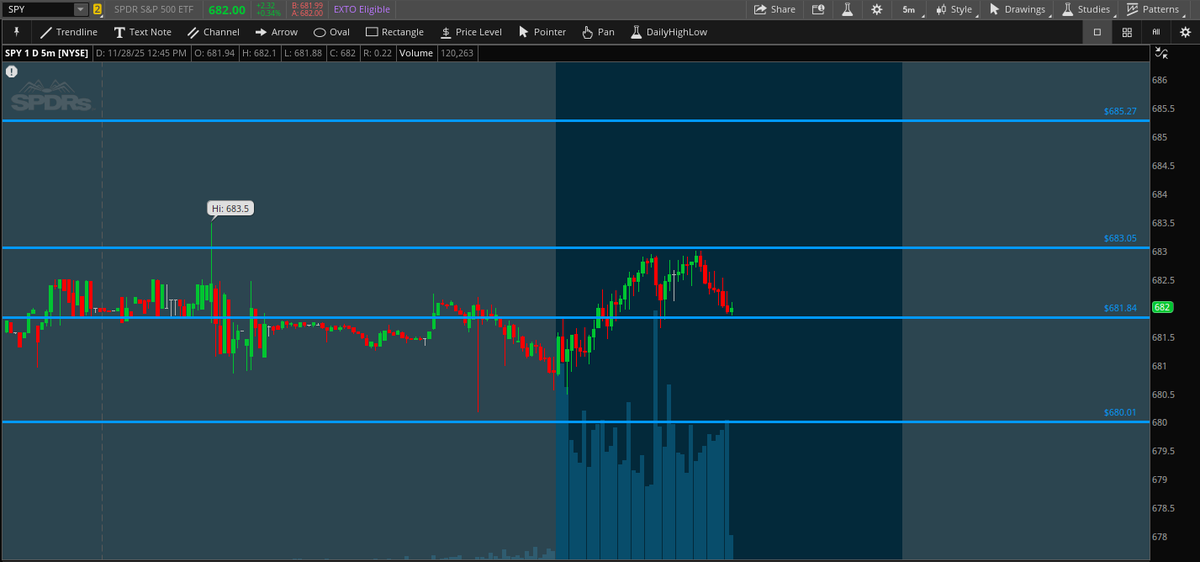Select the four-chart grid layout icon

(1127, 32)
